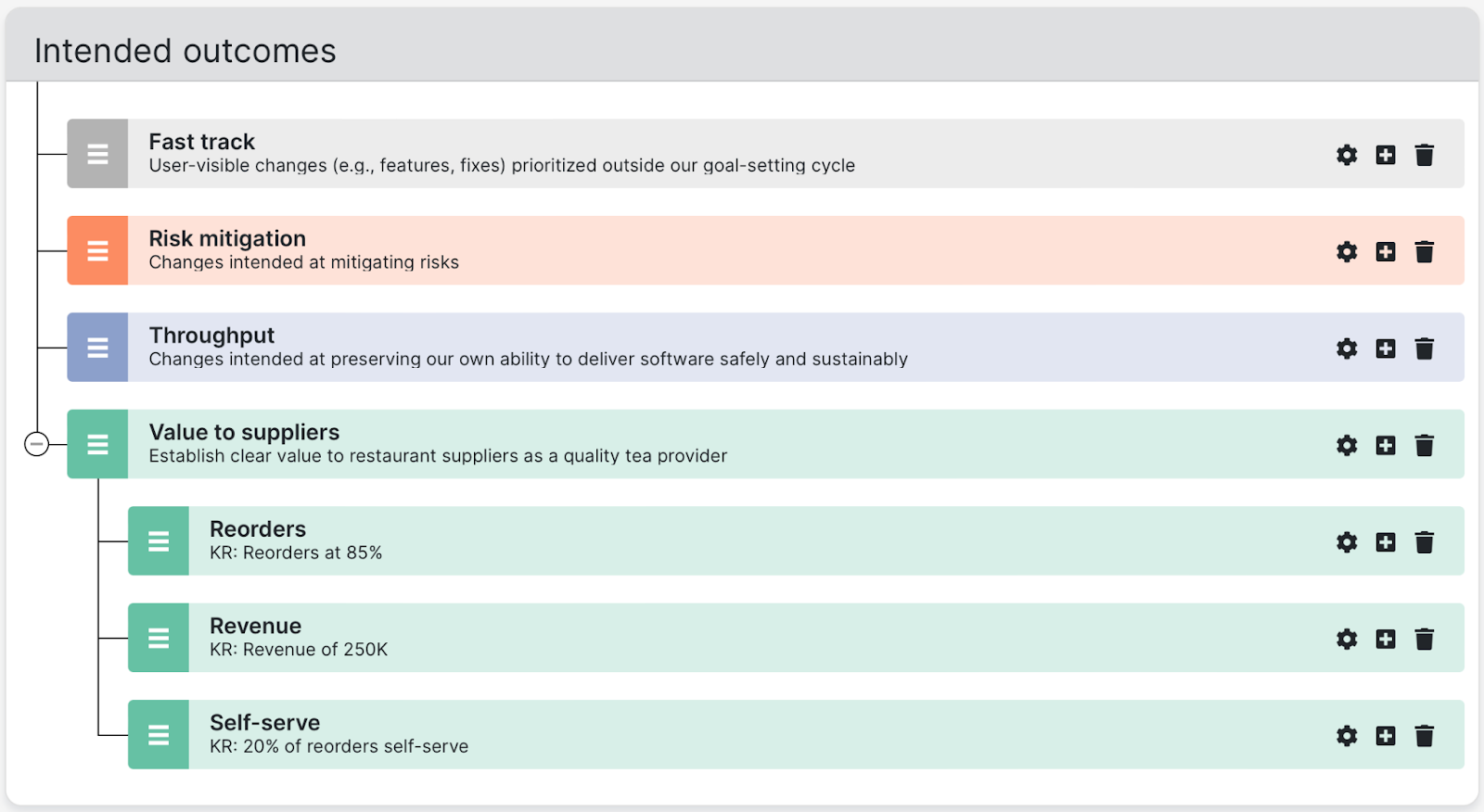Image resolution: width=1484 pixels, height=812 pixels.
Task: Add child item under Throughput
Action: (1386, 349)
